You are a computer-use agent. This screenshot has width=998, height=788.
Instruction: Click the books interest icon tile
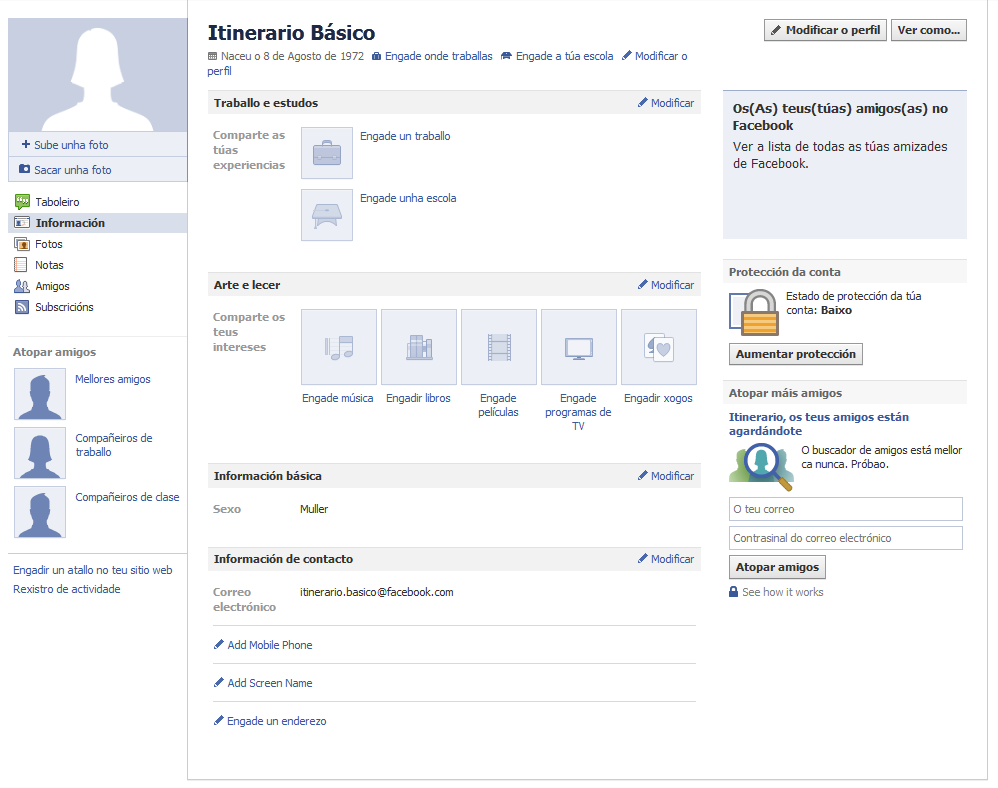point(419,347)
